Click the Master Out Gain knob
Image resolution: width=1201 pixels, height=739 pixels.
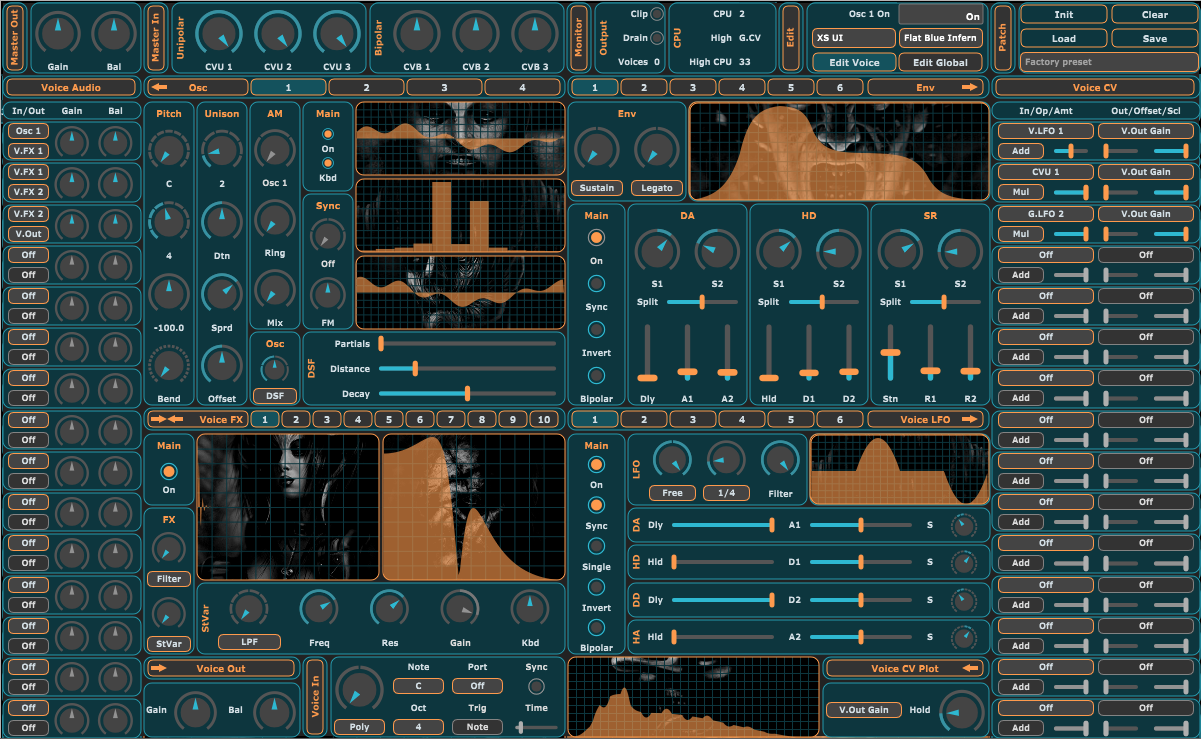[x=58, y=34]
